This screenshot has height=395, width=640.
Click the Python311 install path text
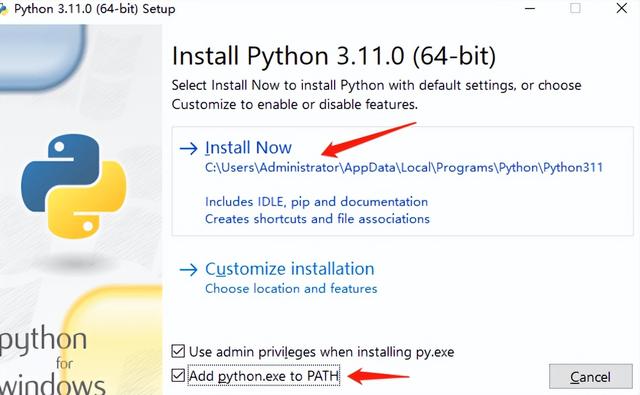(404, 168)
